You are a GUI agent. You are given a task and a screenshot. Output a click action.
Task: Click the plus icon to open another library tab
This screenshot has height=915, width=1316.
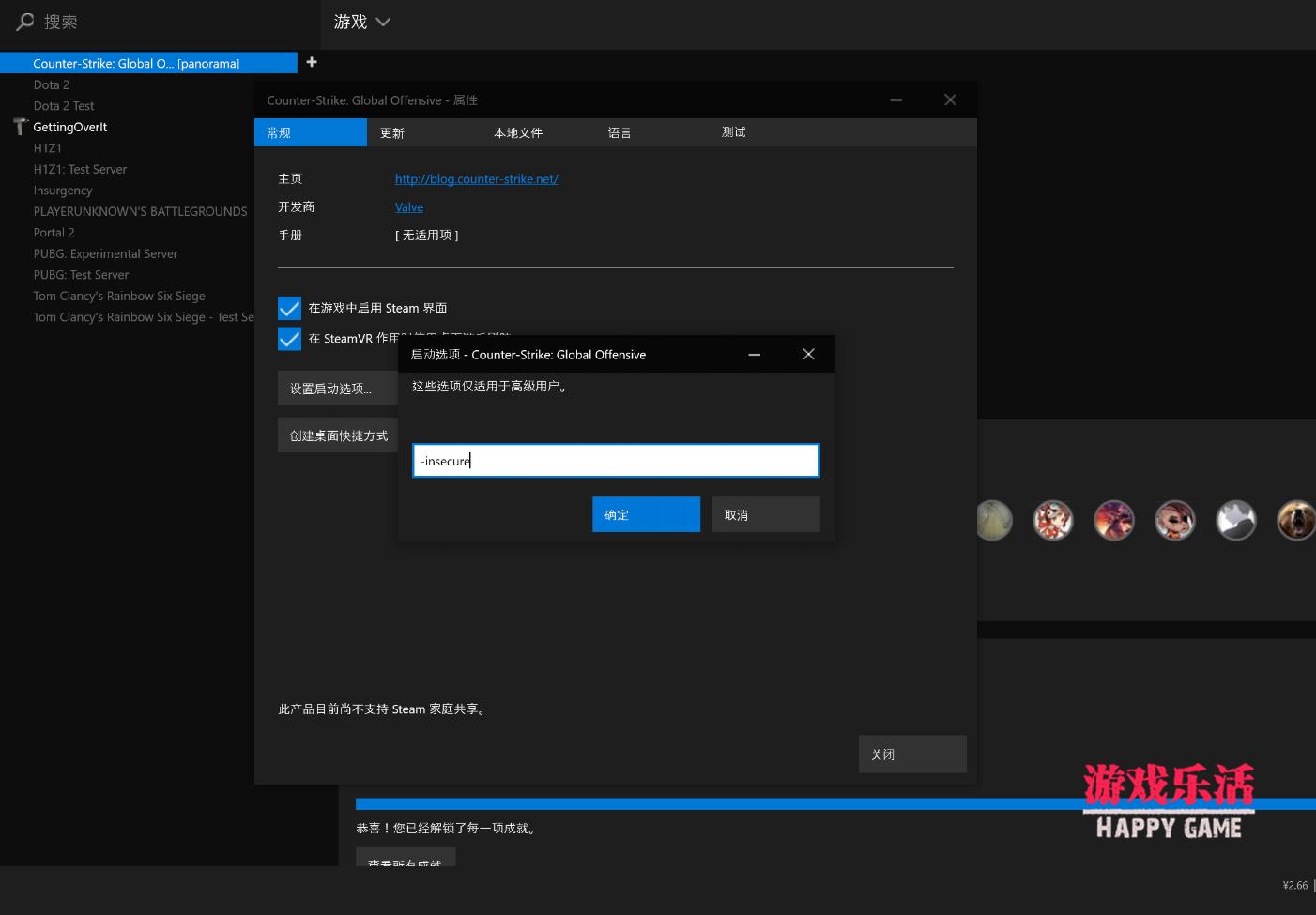[312, 62]
